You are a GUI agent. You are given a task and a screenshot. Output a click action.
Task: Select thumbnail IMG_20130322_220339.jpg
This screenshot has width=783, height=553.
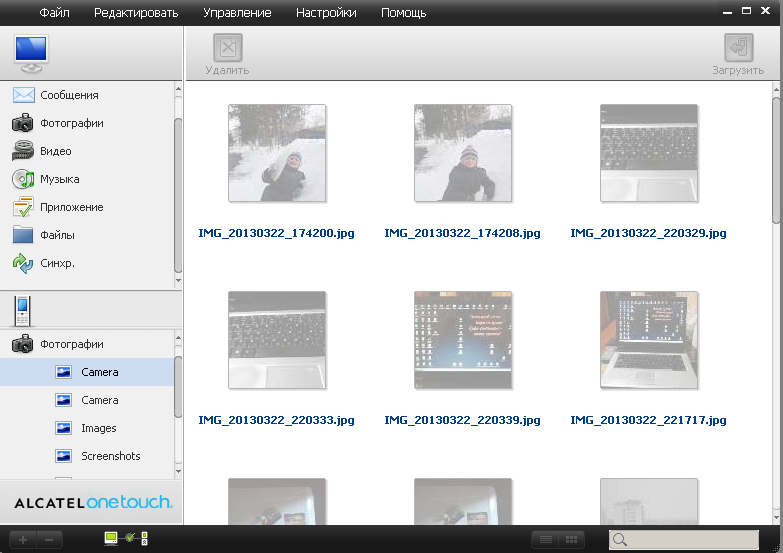pos(463,340)
